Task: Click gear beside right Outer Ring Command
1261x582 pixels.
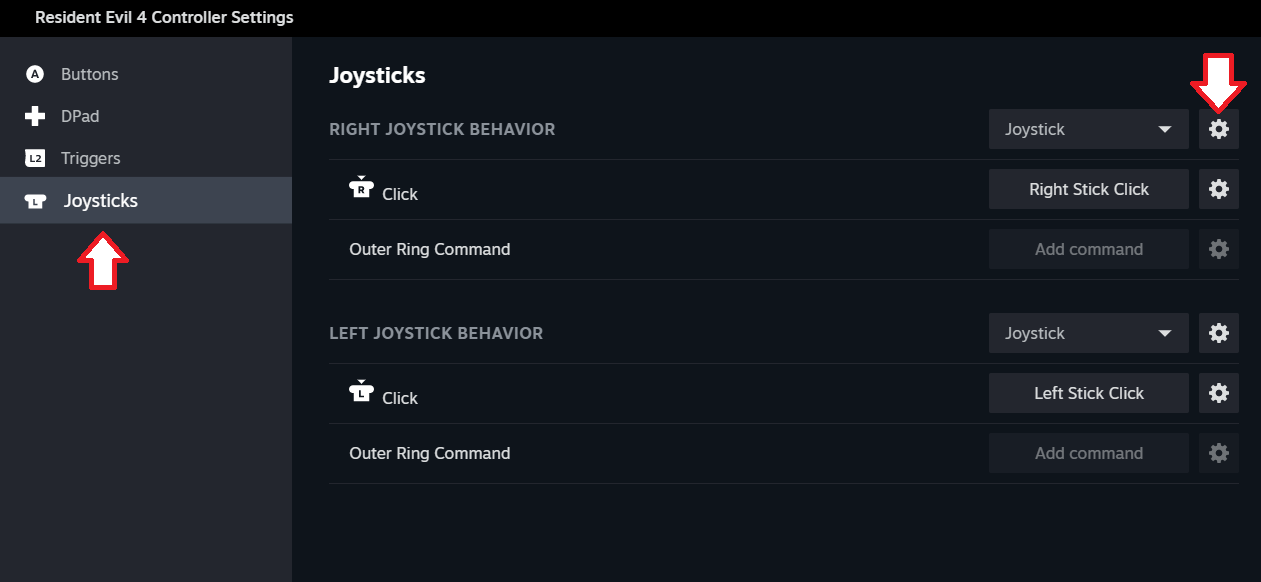Action: 1218,249
